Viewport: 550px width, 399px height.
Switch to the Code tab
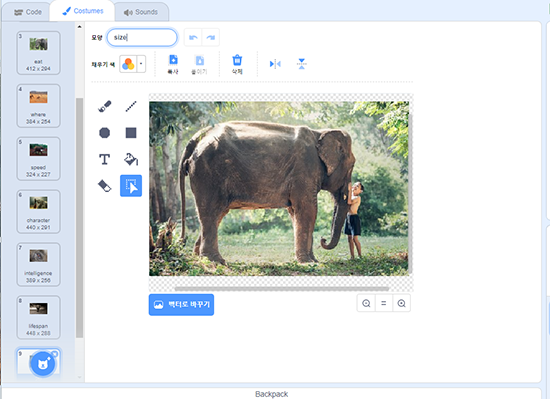pyautogui.click(x=27, y=12)
